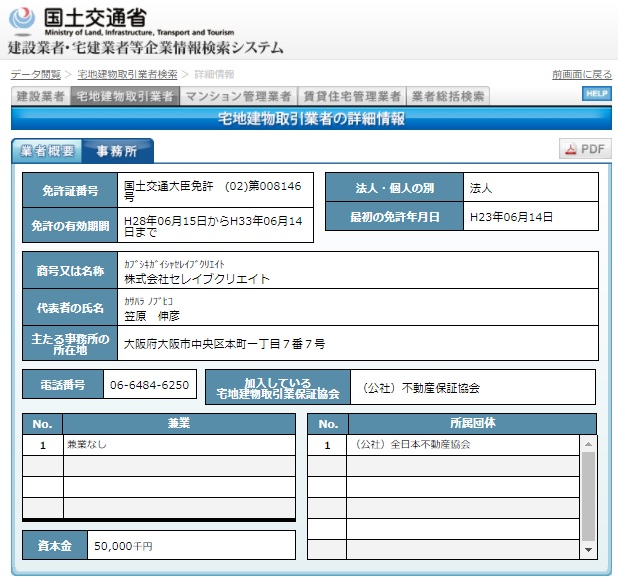618x581 pixels.
Task: Click company name 株式会社セレイブクリエイト
Action: coord(197,279)
